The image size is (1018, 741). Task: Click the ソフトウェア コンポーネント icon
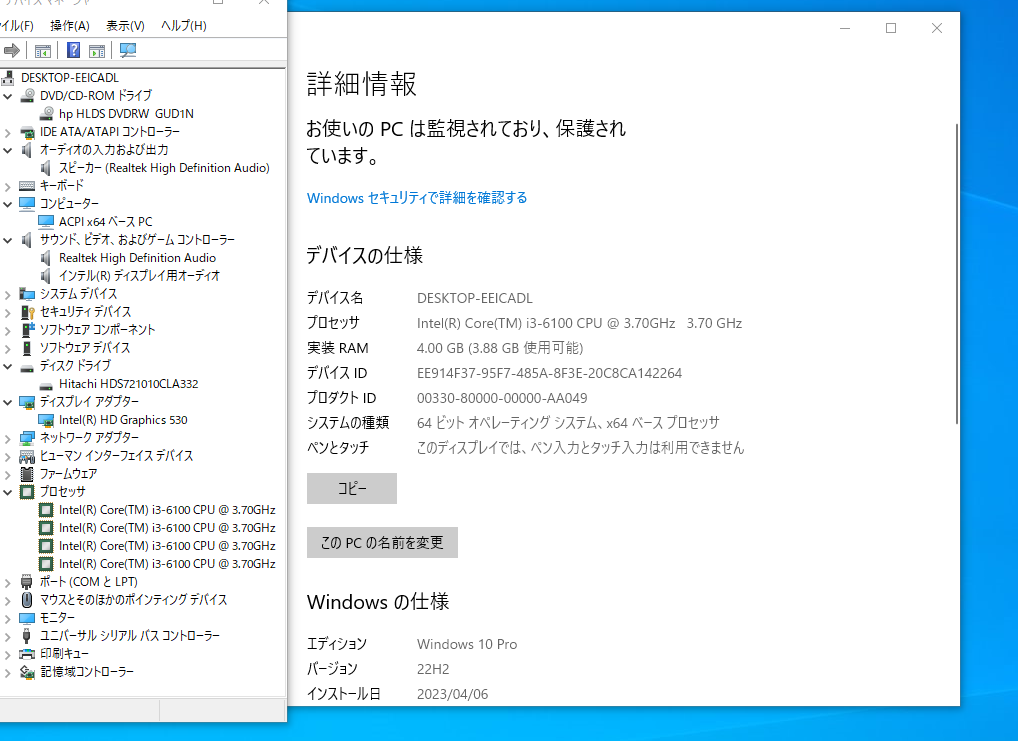click(27, 330)
